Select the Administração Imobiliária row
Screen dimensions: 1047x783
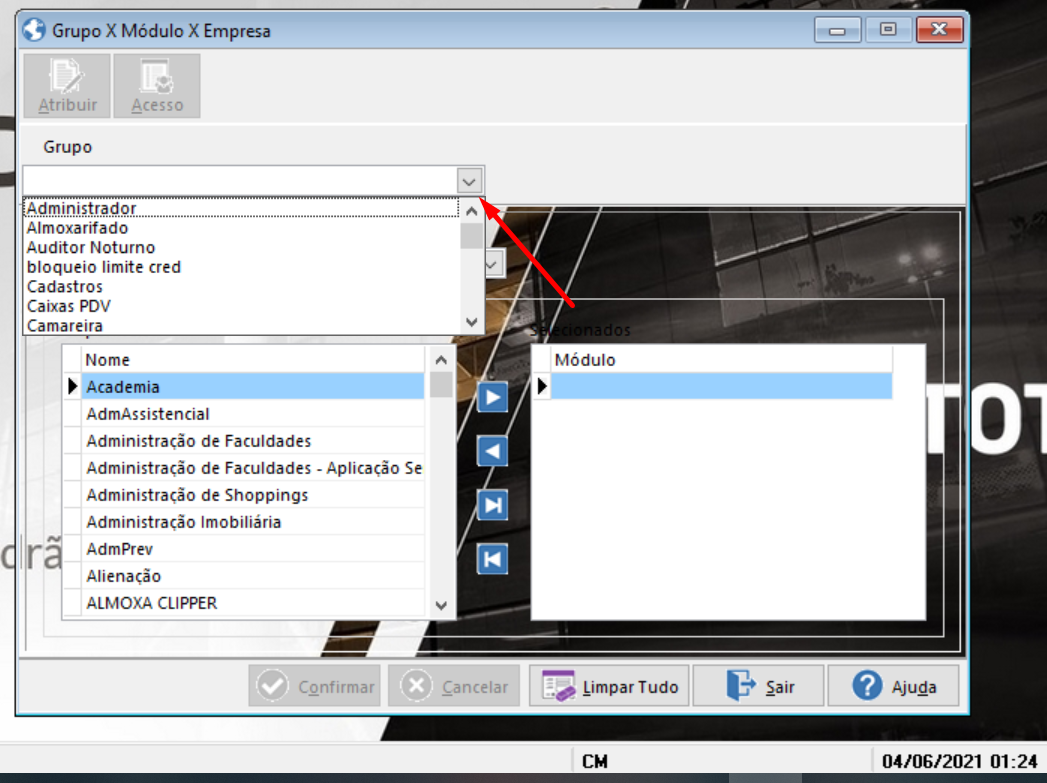(253, 522)
